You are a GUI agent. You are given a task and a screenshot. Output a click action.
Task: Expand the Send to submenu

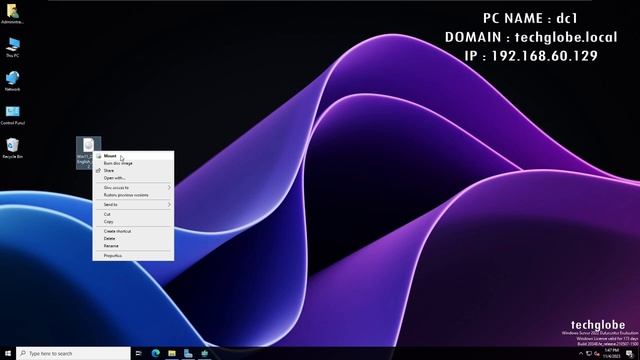(133, 204)
